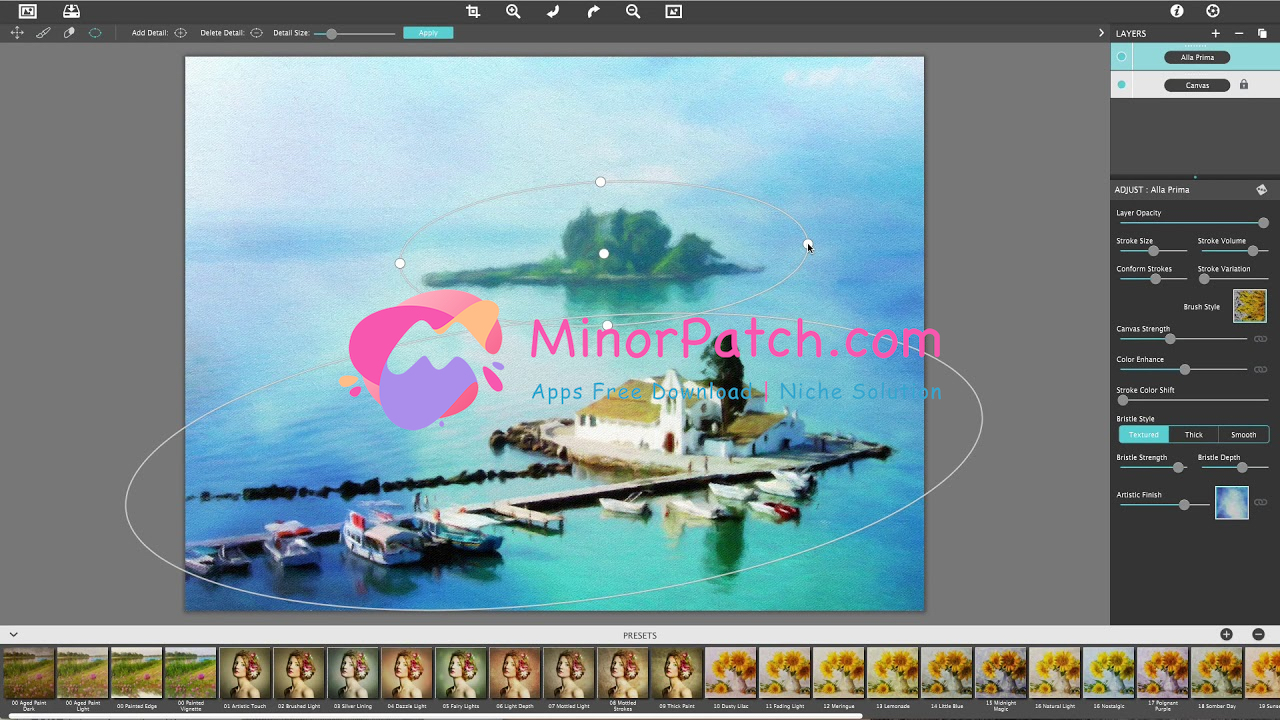
Task: Apply the 10 Dusty Lilac preset
Action: pos(731,672)
